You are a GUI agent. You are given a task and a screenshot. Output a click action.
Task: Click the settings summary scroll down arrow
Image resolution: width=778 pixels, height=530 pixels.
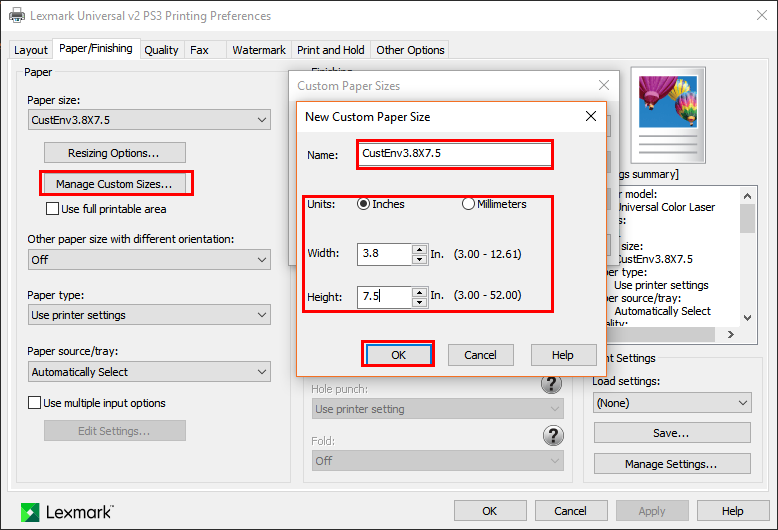[747, 318]
